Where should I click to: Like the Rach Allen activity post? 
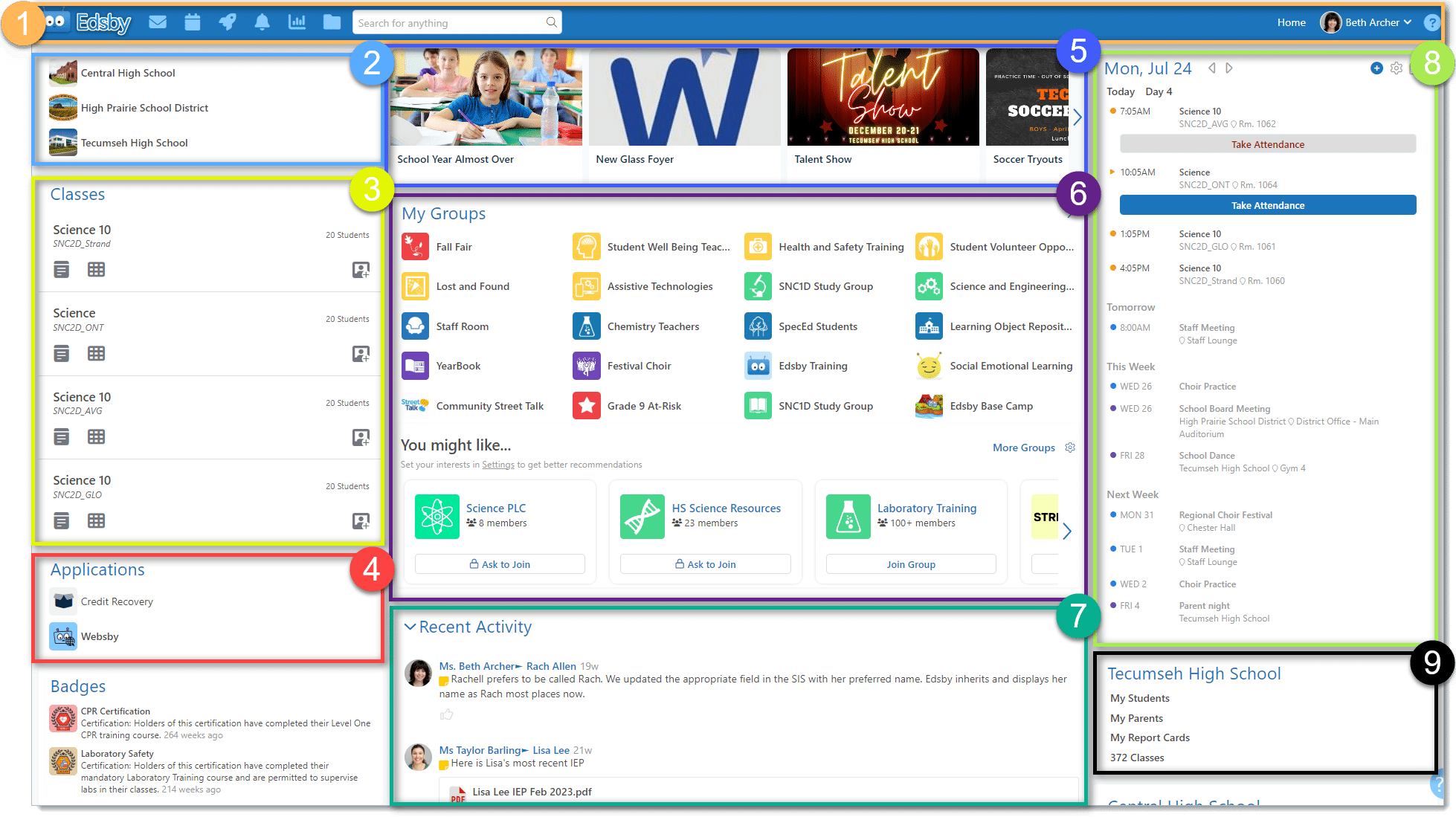(x=446, y=714)
